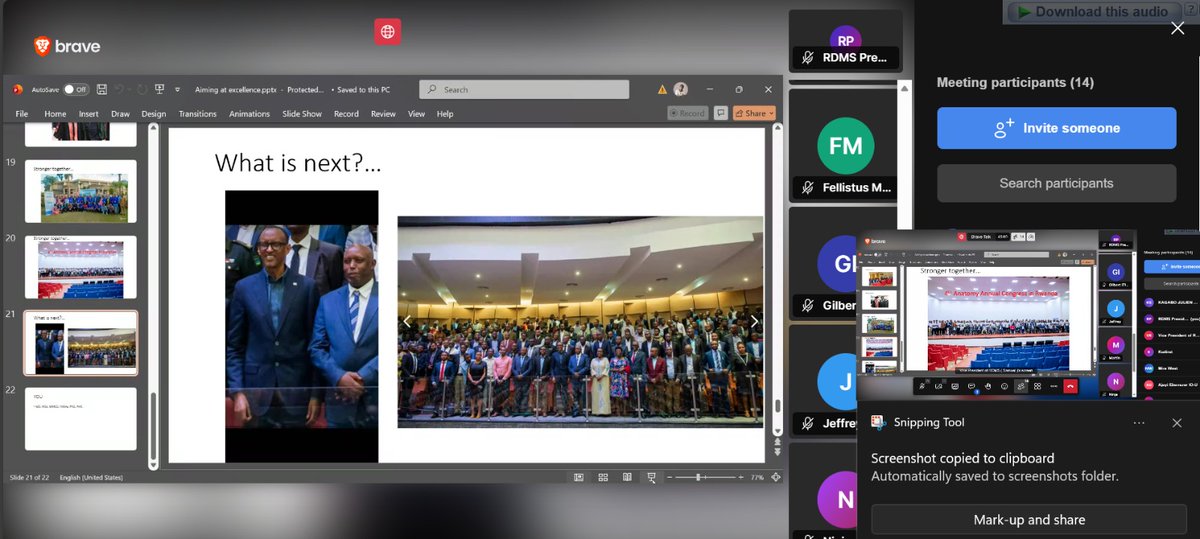Click the 'Slide 21 of 22' status text
Screen dimensions: 1200x539
click(x=31, y=477)
